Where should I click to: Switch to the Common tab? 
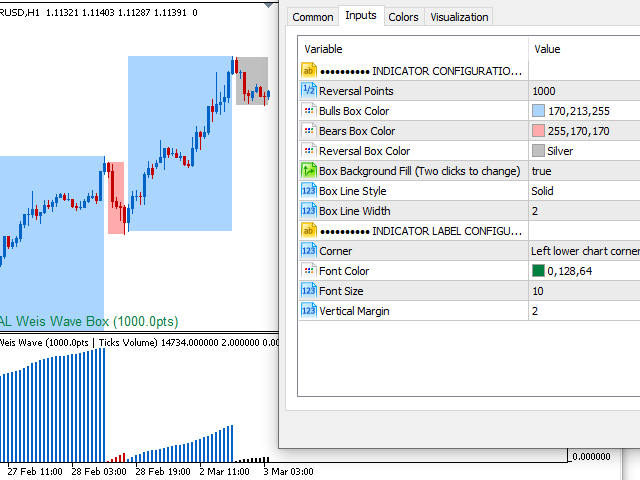[313, 17]
